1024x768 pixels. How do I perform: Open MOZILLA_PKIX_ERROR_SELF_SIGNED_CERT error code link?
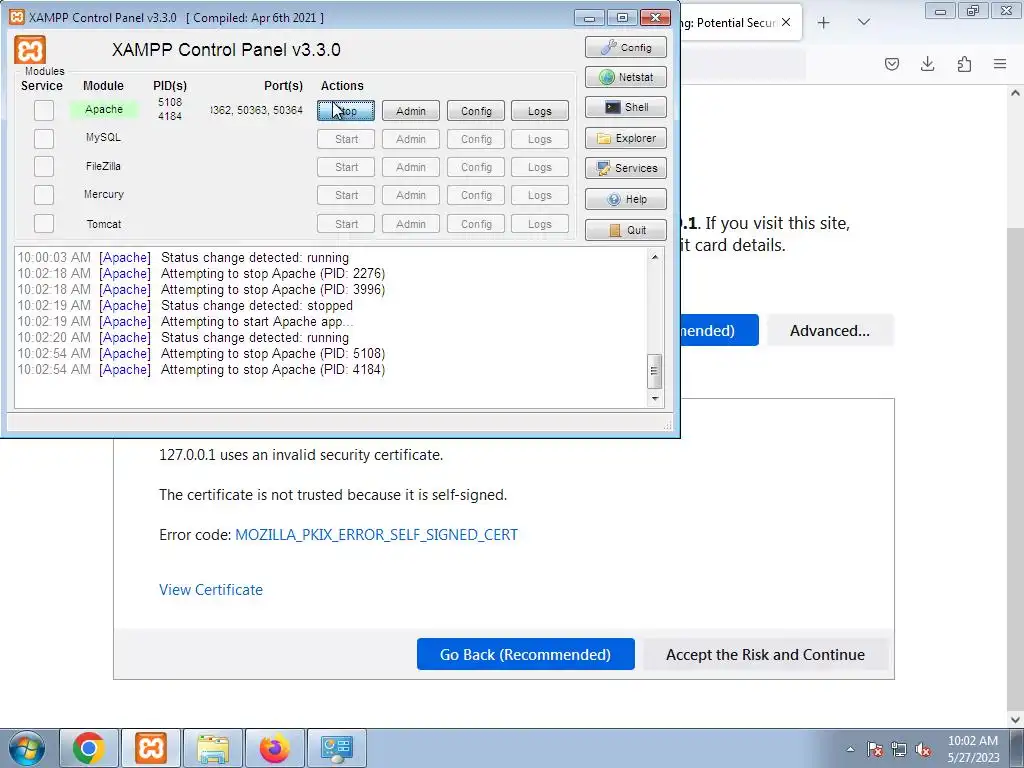[376, 535]
